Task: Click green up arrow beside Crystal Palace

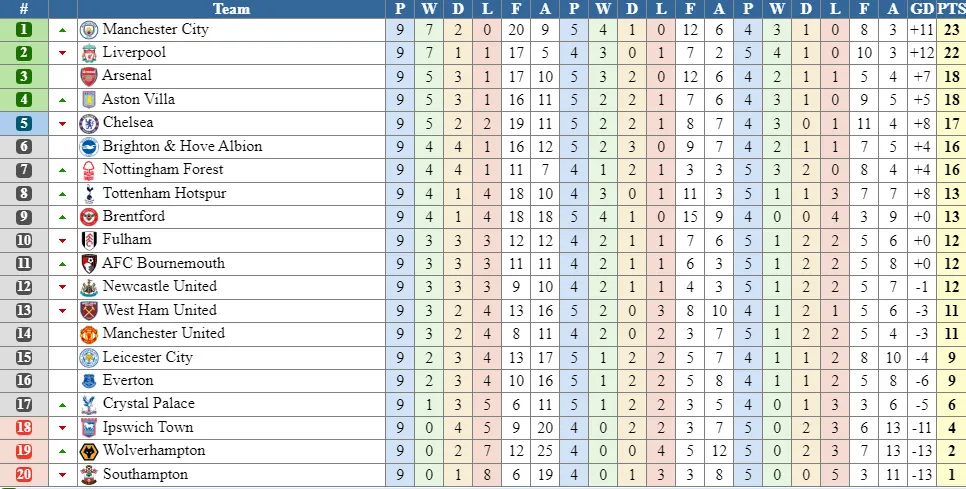Action: (63, 404)
